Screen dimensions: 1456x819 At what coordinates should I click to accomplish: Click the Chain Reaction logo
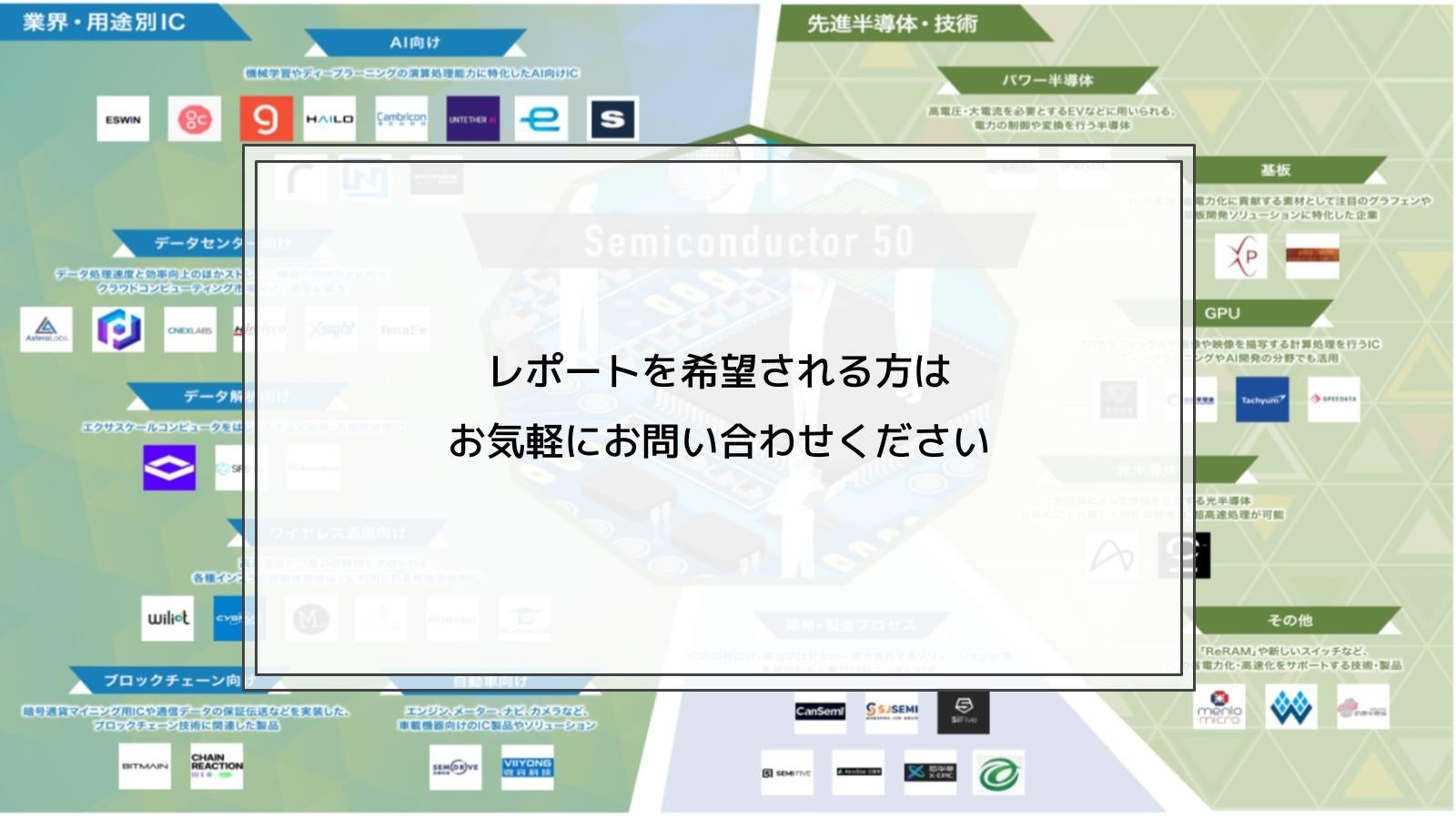click(x=217, y=766)
